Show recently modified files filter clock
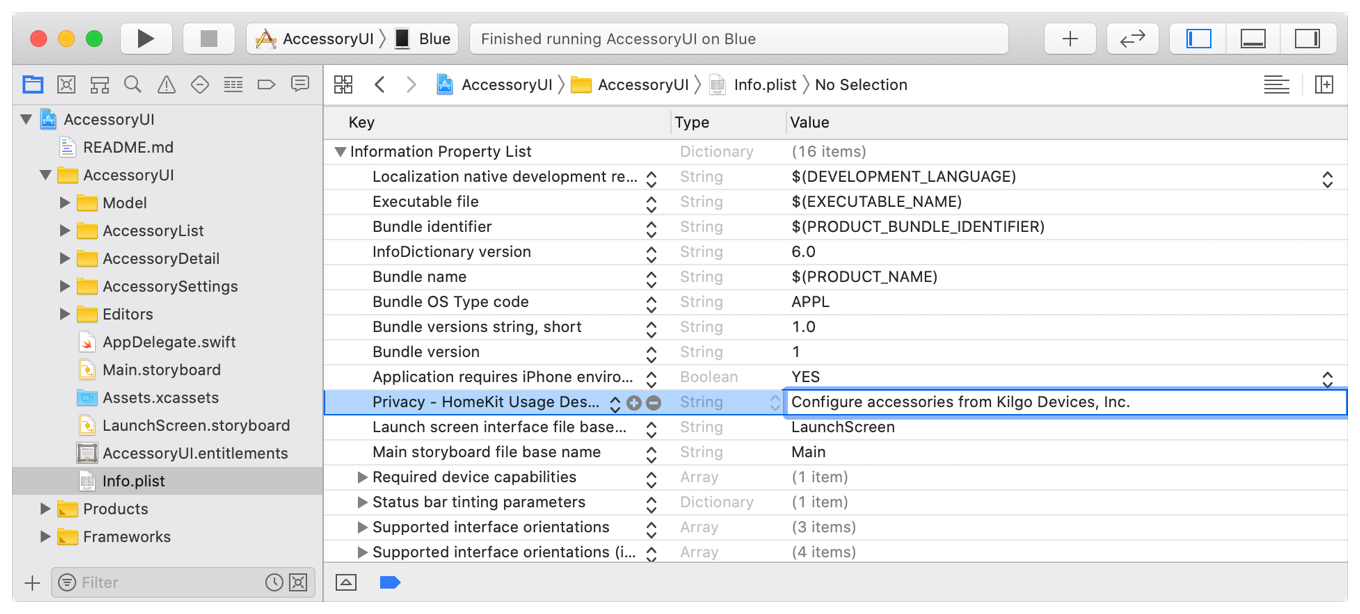 click(x=274, y=582)
